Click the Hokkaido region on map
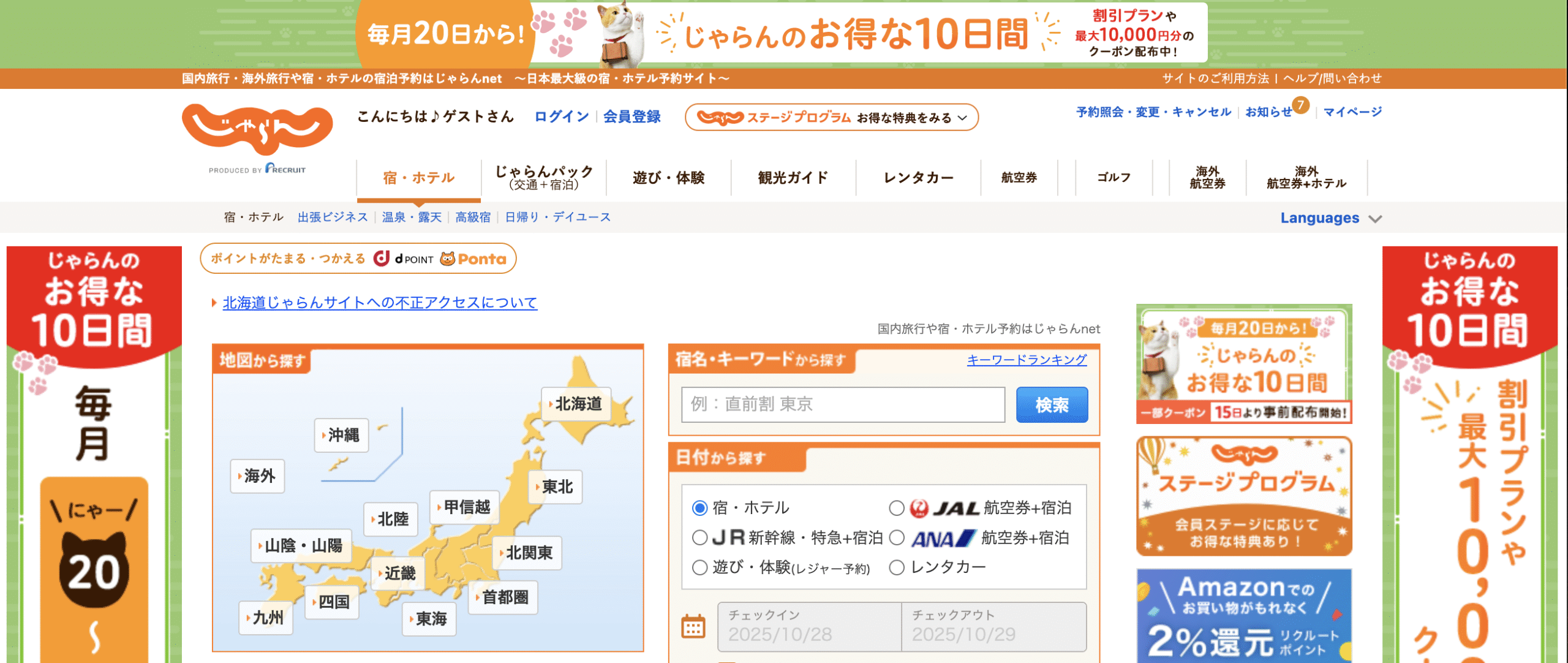Image resolution: width=1568 pixels, height=663 pixels. [576, 404]
